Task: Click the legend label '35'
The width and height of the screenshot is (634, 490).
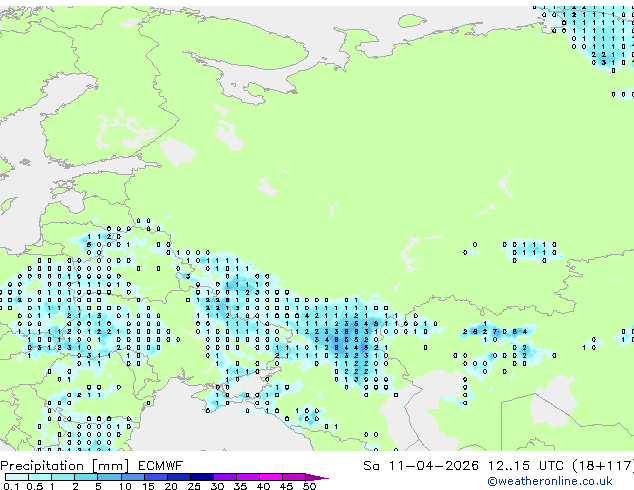Action: [240, 486]
